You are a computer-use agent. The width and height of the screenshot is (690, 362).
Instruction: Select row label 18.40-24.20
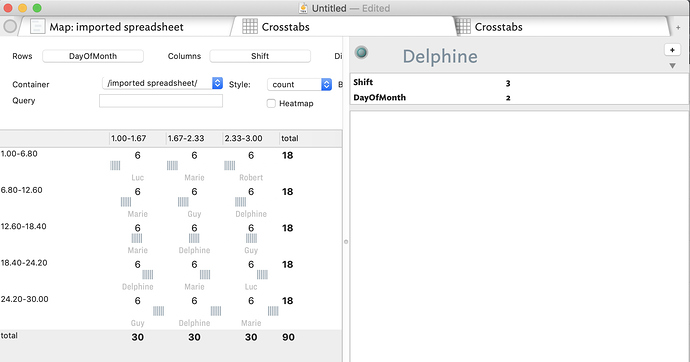coord(24,263)
